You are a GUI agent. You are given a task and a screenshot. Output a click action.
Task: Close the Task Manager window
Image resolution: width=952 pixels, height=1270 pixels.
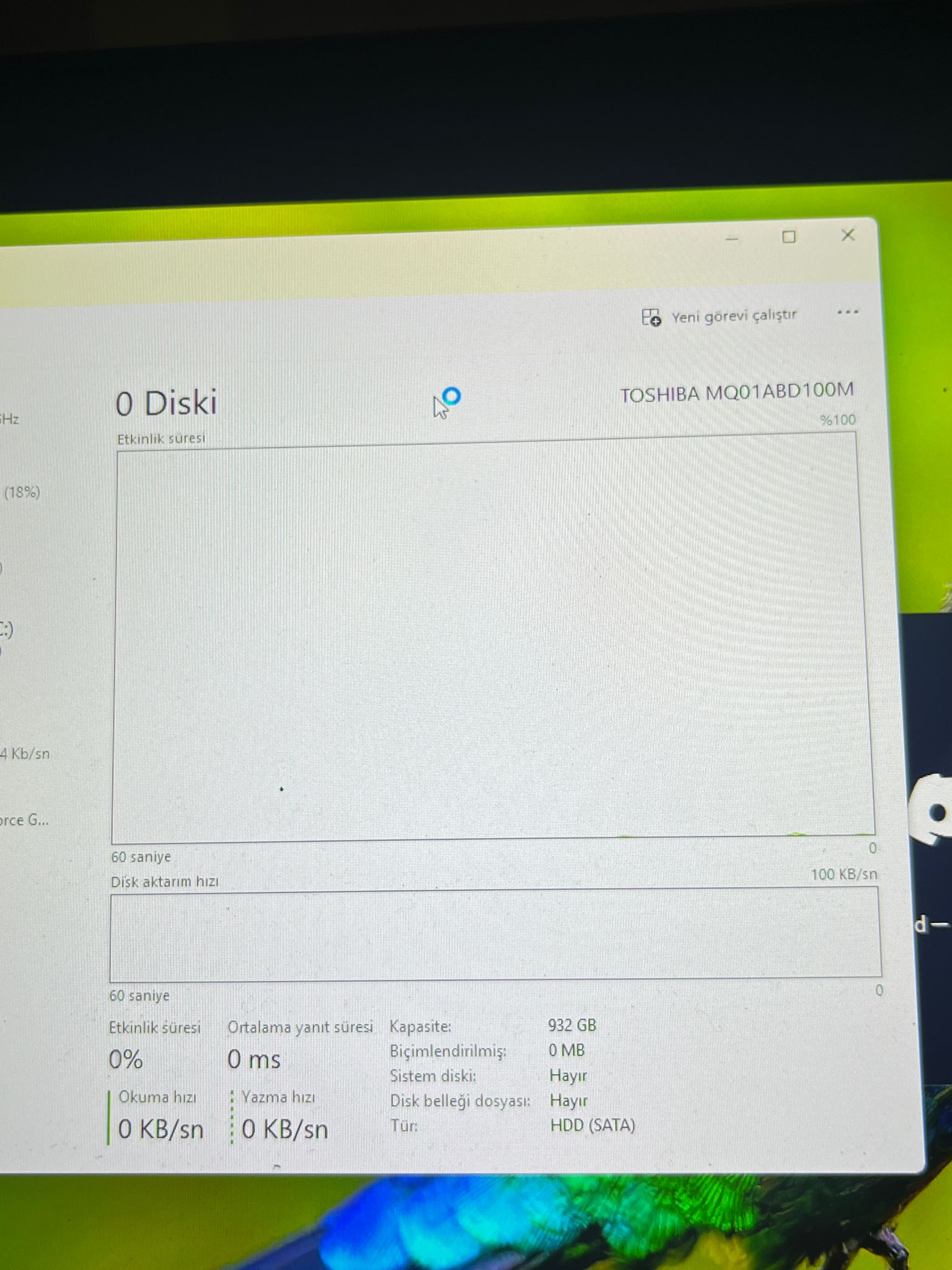[848, 235]
